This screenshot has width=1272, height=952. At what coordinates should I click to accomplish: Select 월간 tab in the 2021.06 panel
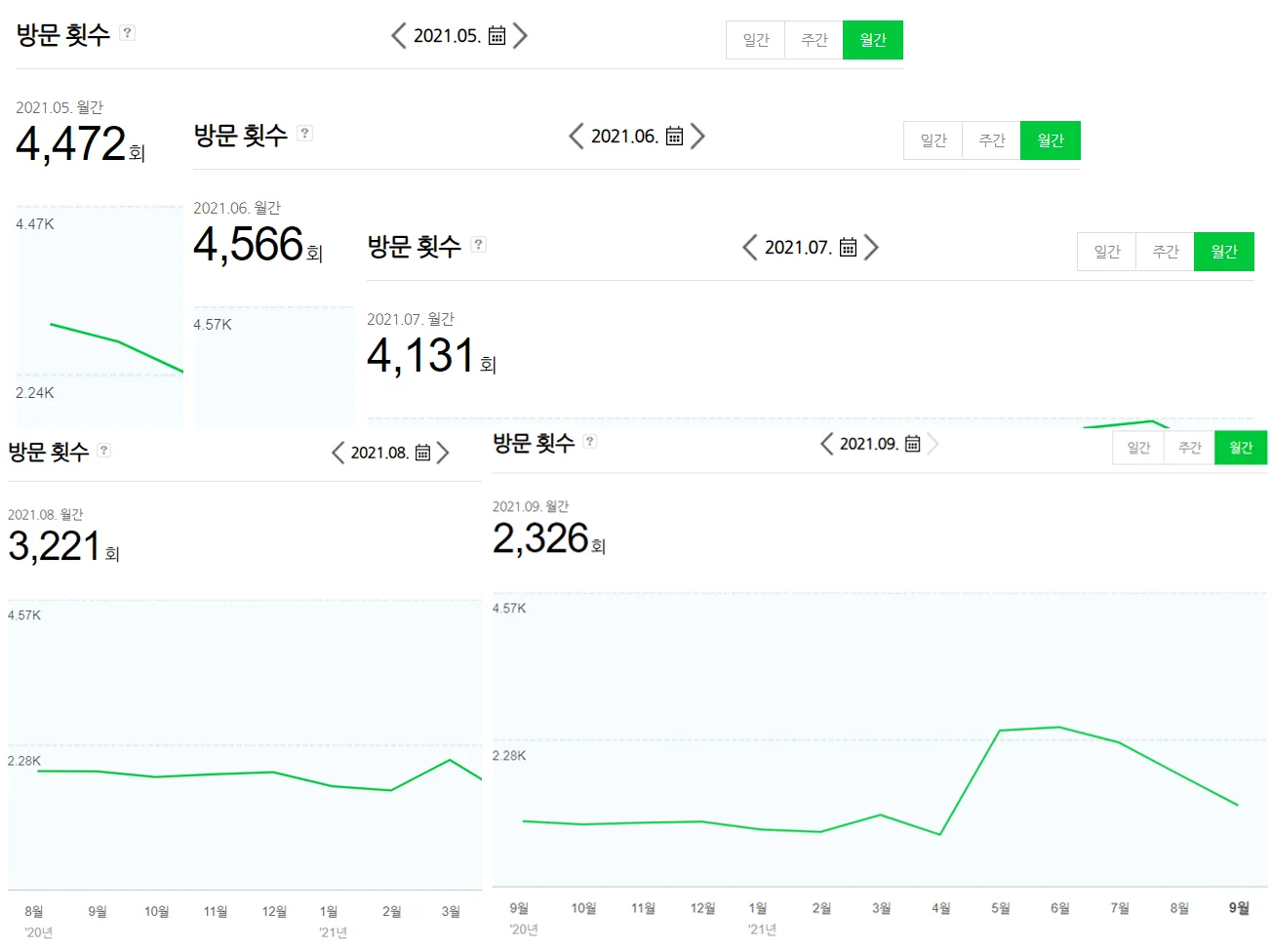pyautogui.click(x=1051, y=140)
